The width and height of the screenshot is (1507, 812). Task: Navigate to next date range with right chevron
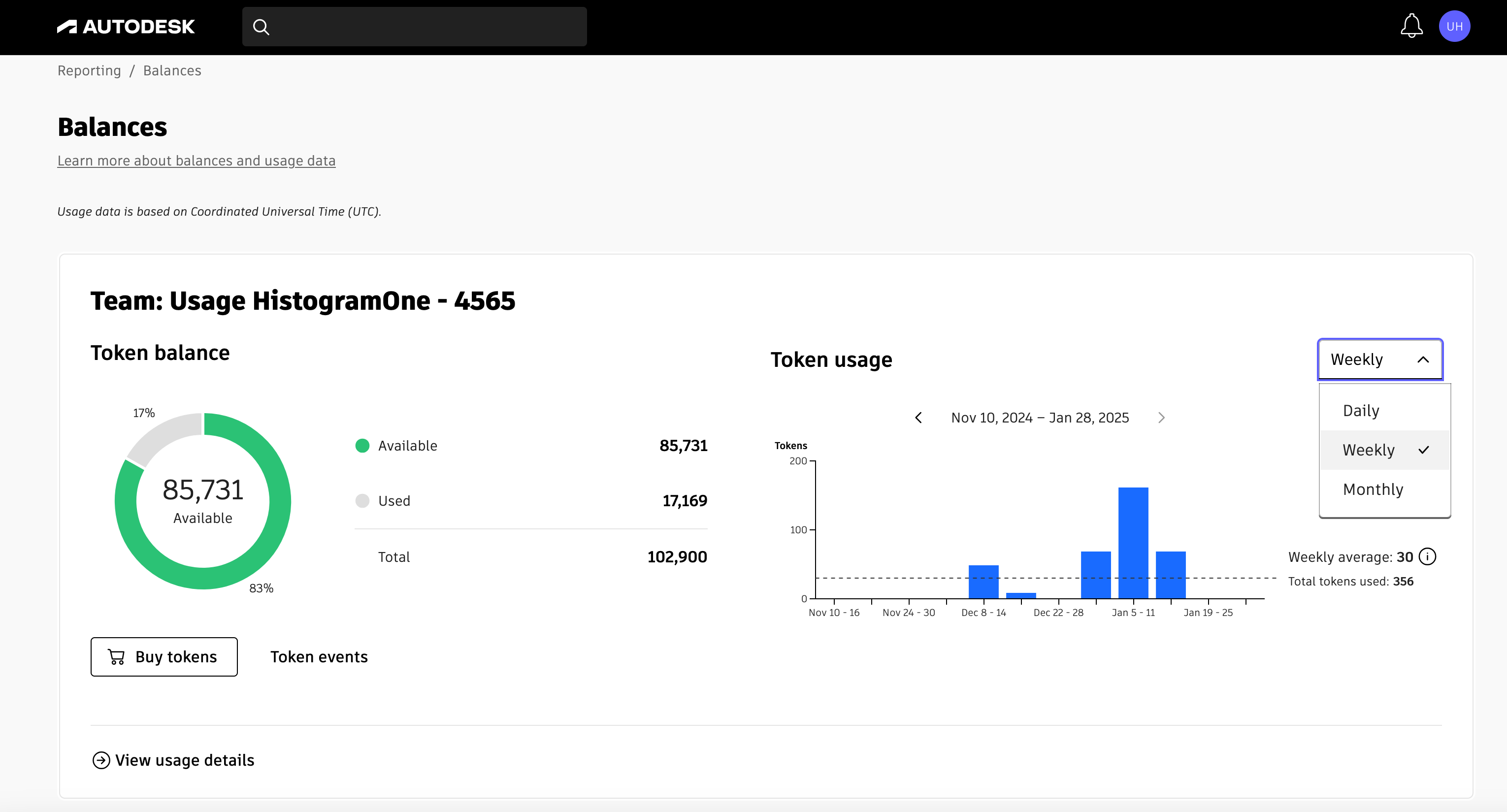pyautogui.click(x=1162, y=417)
